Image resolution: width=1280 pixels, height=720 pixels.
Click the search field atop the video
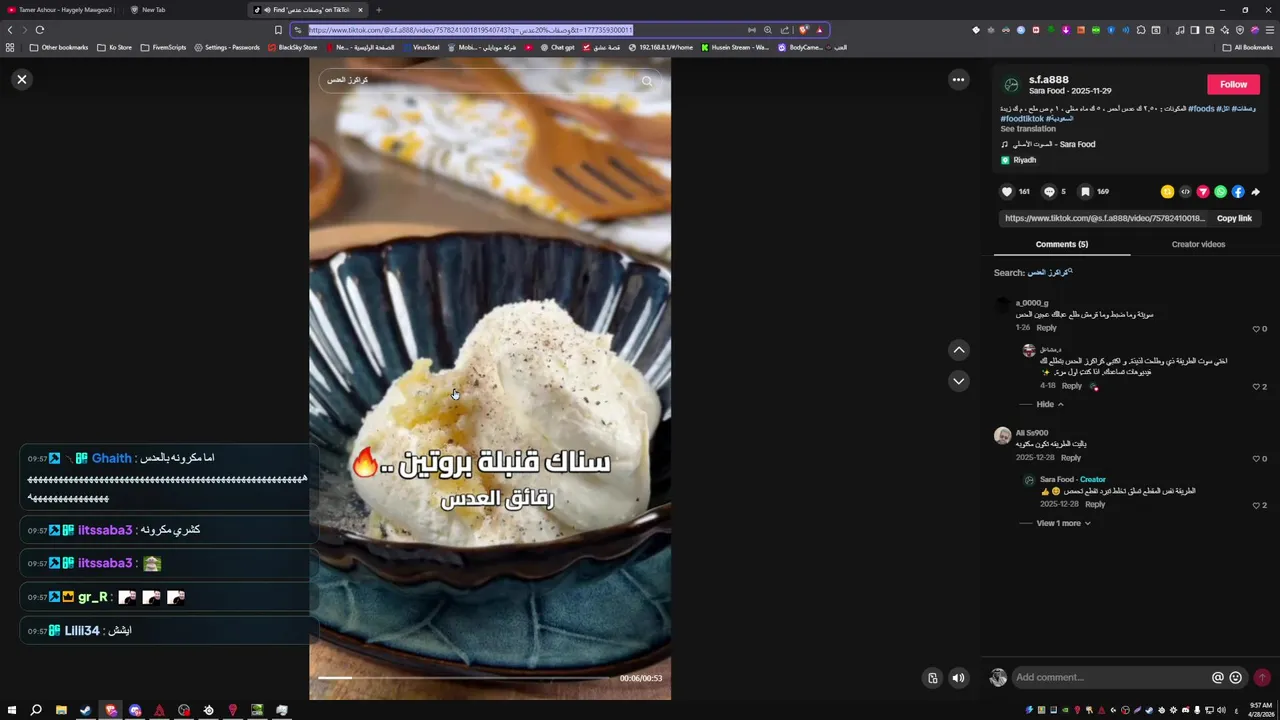tap(480, 80)
